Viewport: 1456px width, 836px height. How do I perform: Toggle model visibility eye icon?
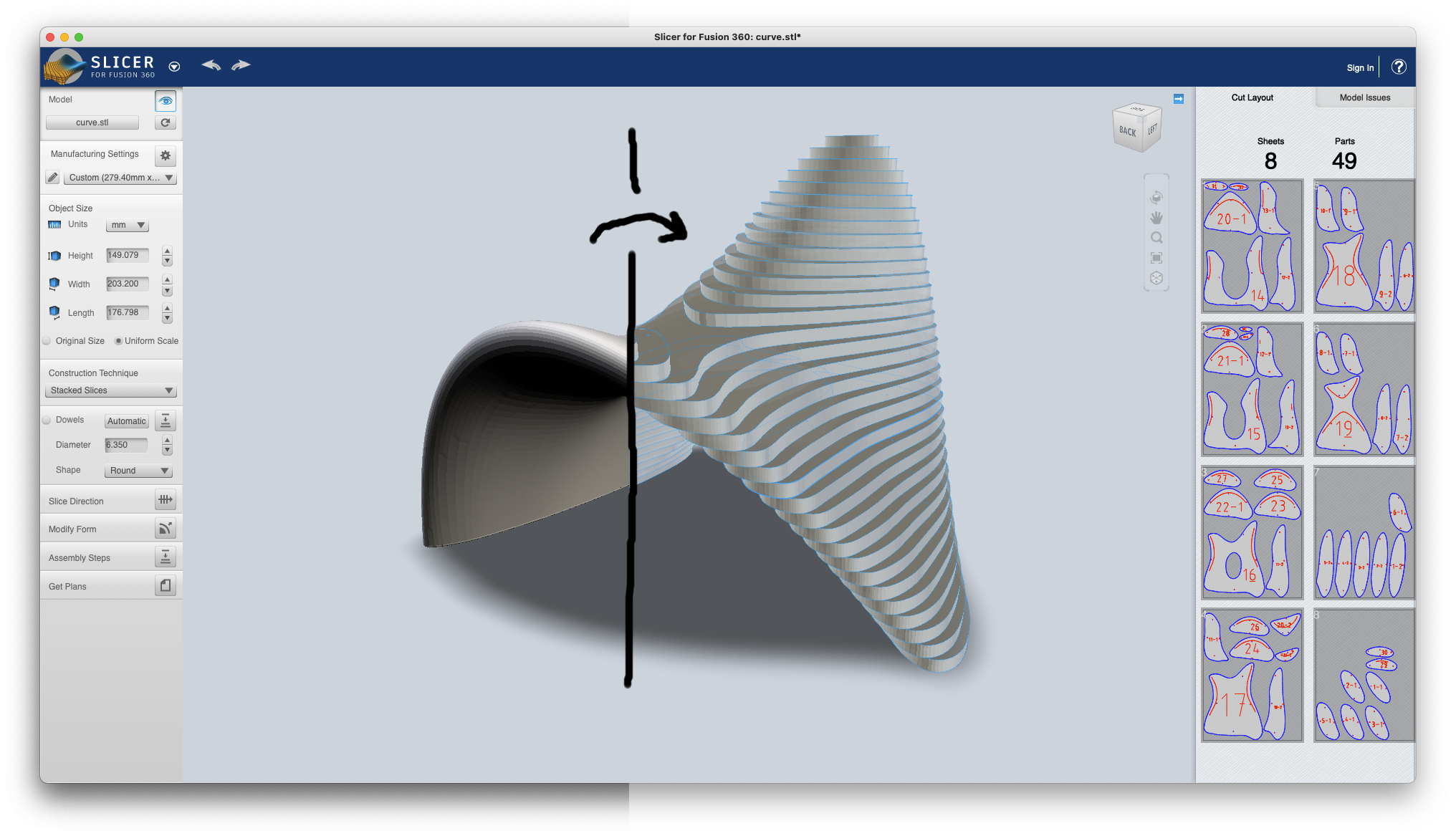click(x=165, y=101)
